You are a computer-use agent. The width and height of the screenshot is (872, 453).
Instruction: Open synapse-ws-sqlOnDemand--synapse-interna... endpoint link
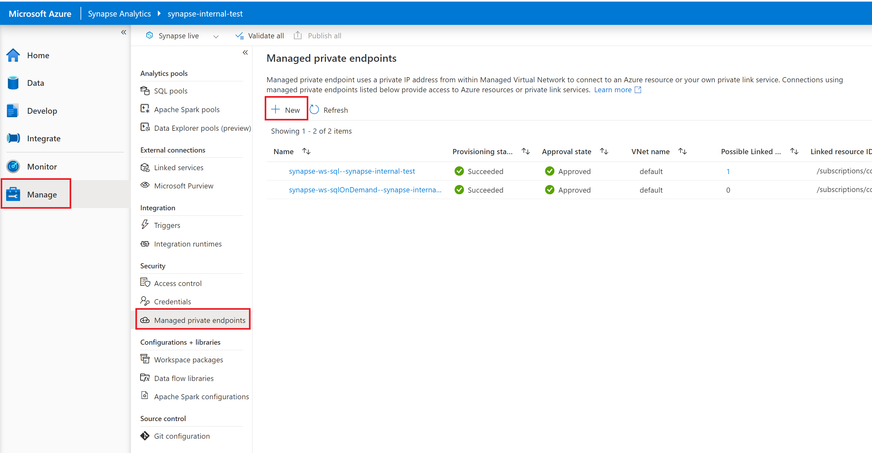(365, 190)
